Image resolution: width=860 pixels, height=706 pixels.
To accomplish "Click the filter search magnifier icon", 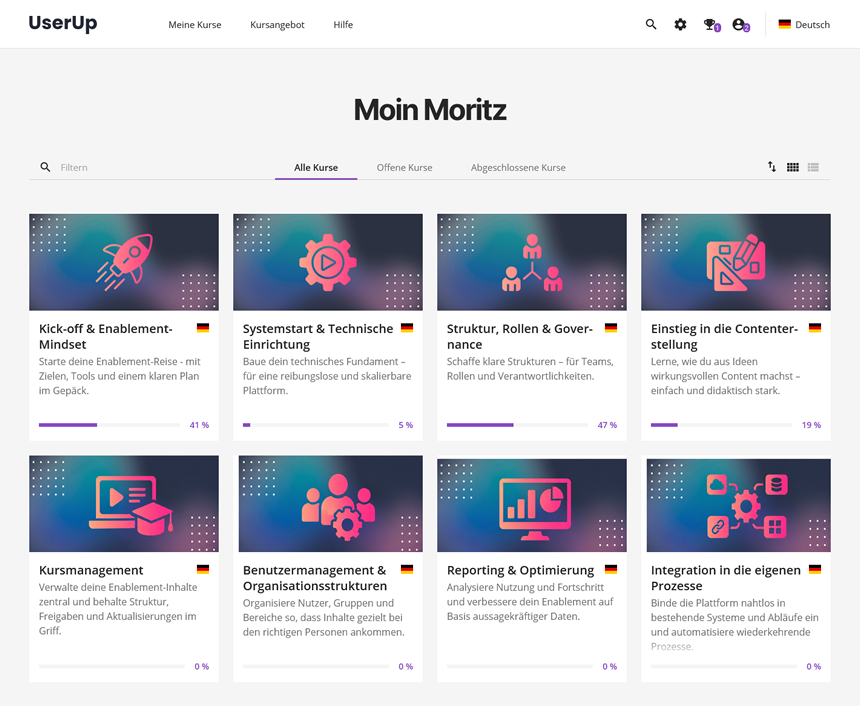I will tap(46, 167).
